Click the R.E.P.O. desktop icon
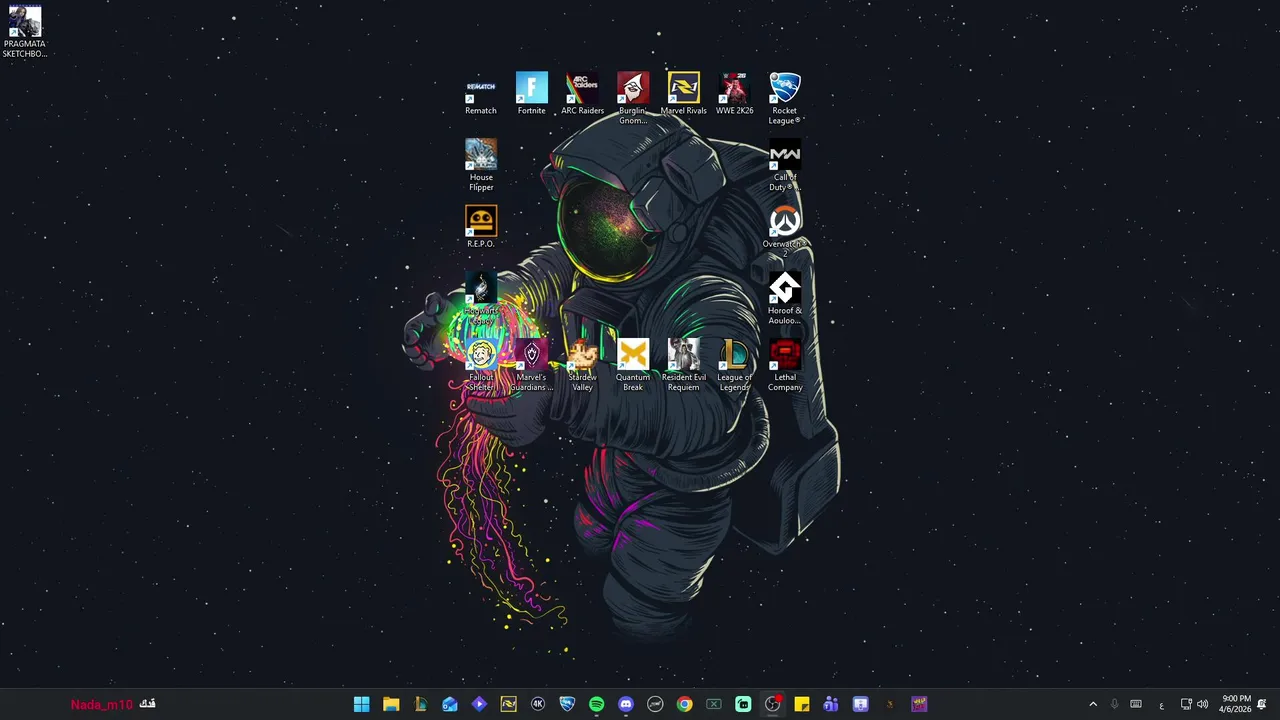Image resolution: width=1280 pixels, height=720 pixels. [481, 228]
